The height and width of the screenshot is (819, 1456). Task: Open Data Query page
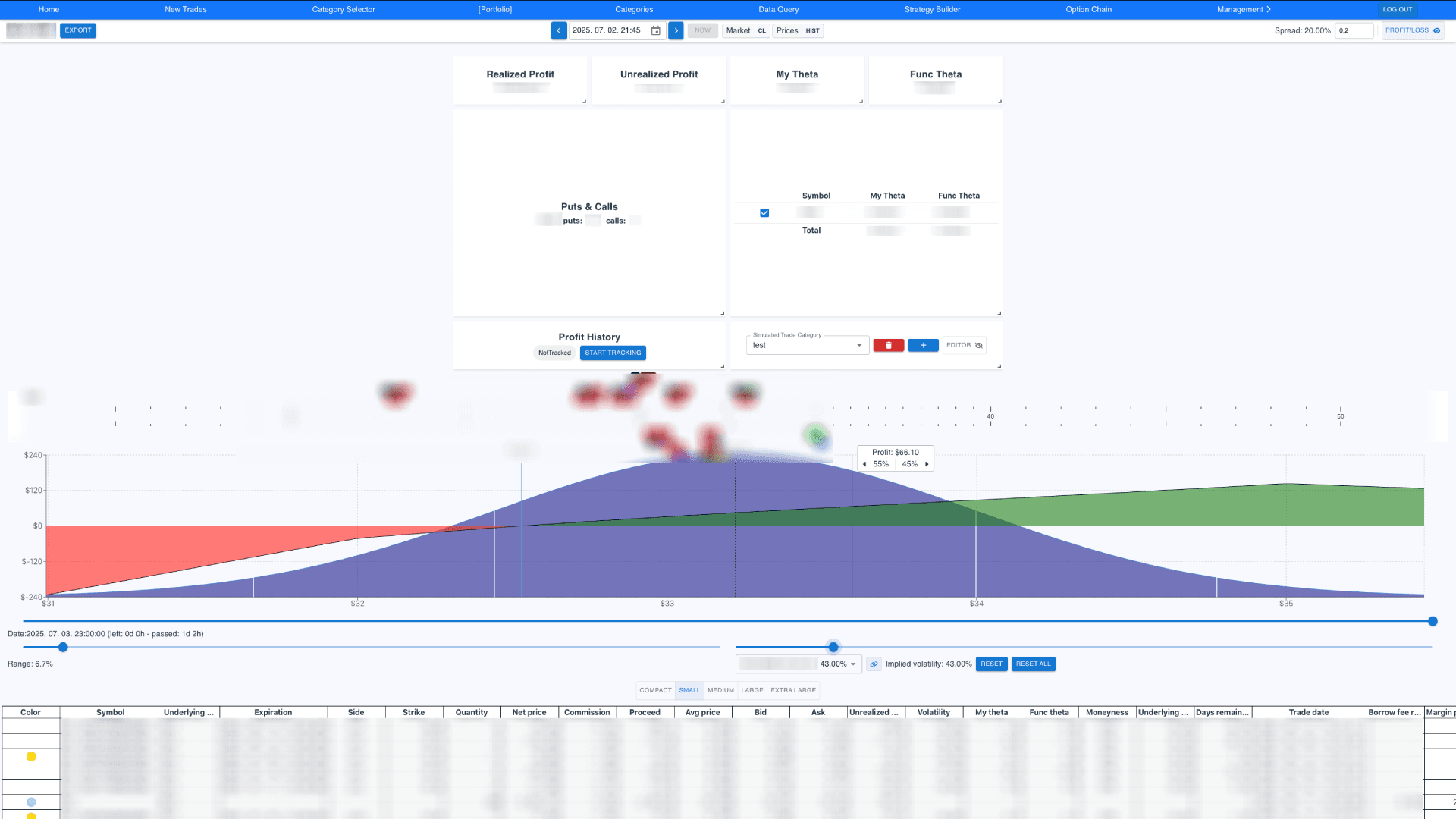click(779, 10)
